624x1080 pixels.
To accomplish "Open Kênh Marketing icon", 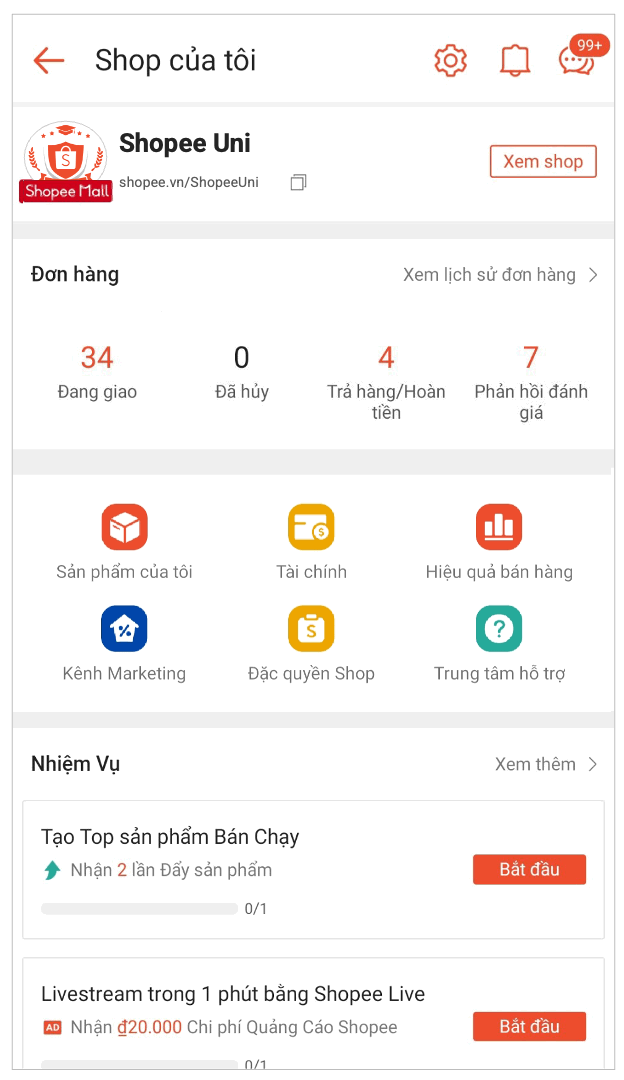I will pyautogui.click(x=124, y=629).
